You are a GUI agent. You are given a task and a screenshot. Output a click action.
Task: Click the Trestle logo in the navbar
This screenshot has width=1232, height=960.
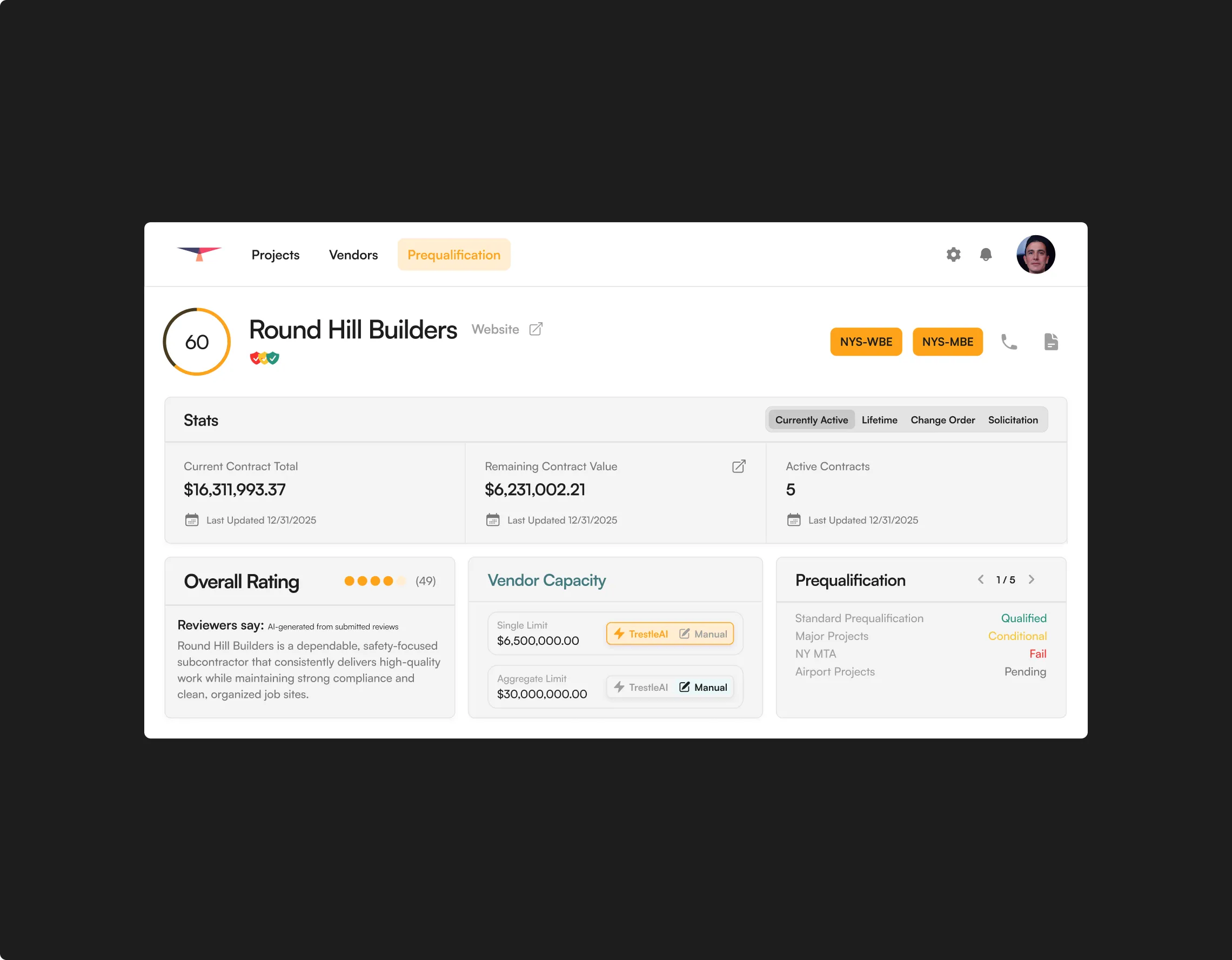click(199, 254)
